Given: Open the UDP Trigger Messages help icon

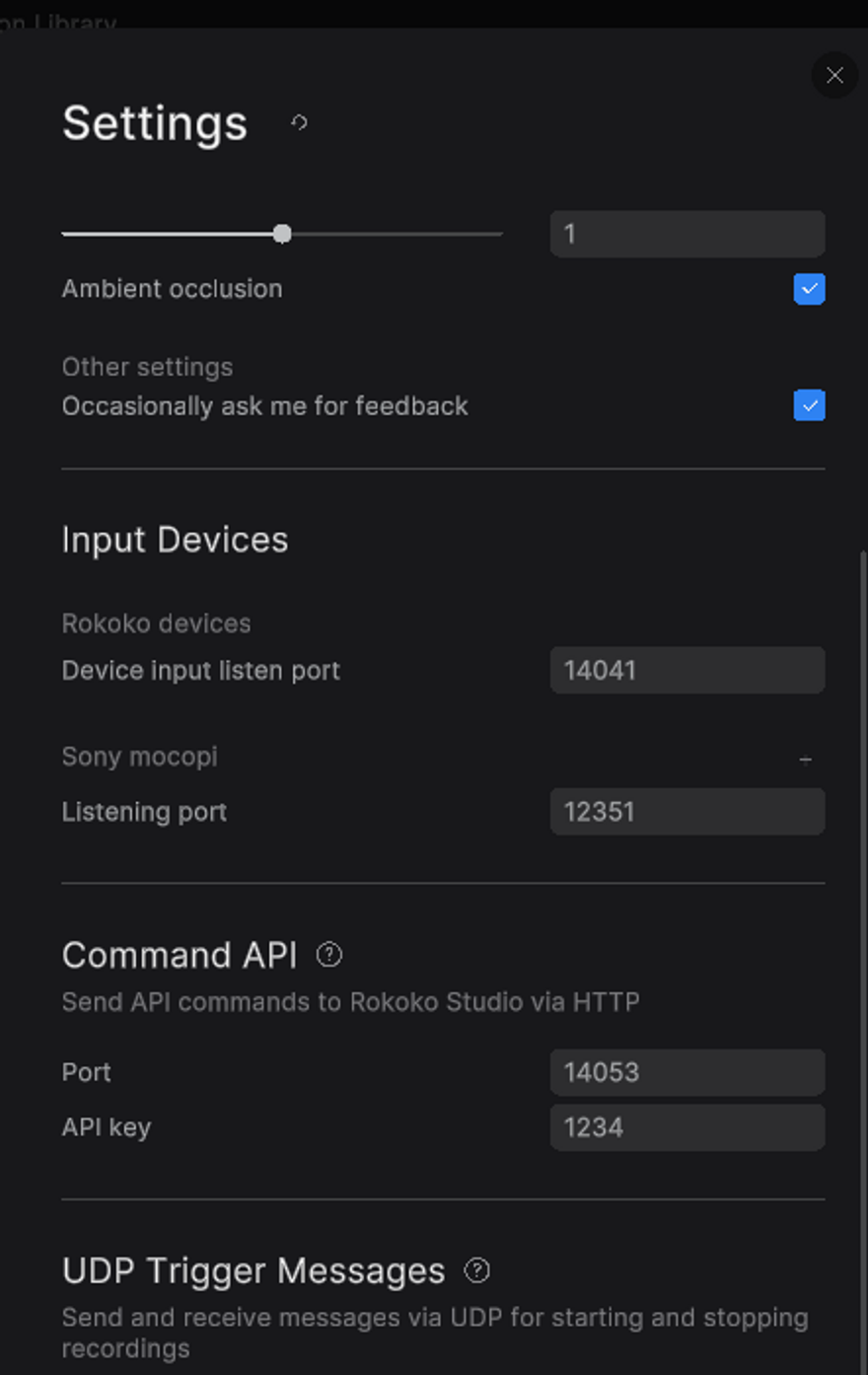Looking at the screenshot, I should 477,1270.
